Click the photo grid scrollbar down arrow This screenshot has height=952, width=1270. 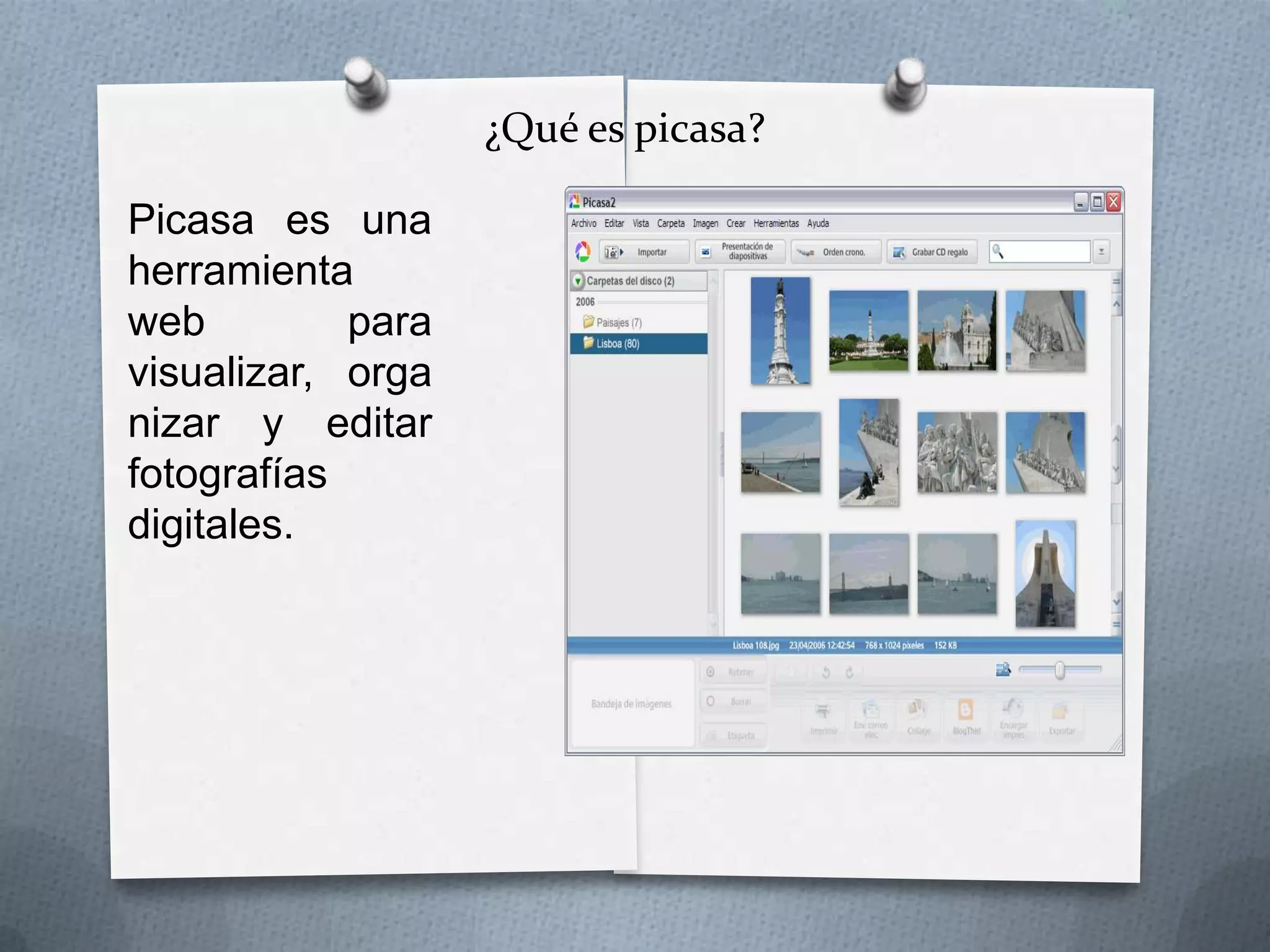pyautogui.click(x=1117, y=602)
